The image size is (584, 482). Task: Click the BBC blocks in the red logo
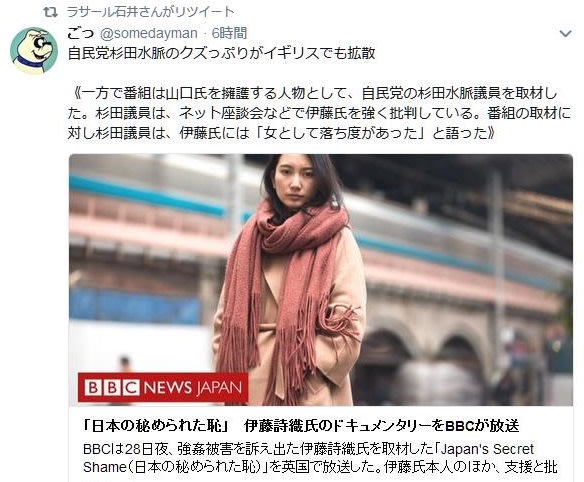click(x=112, y=387)
